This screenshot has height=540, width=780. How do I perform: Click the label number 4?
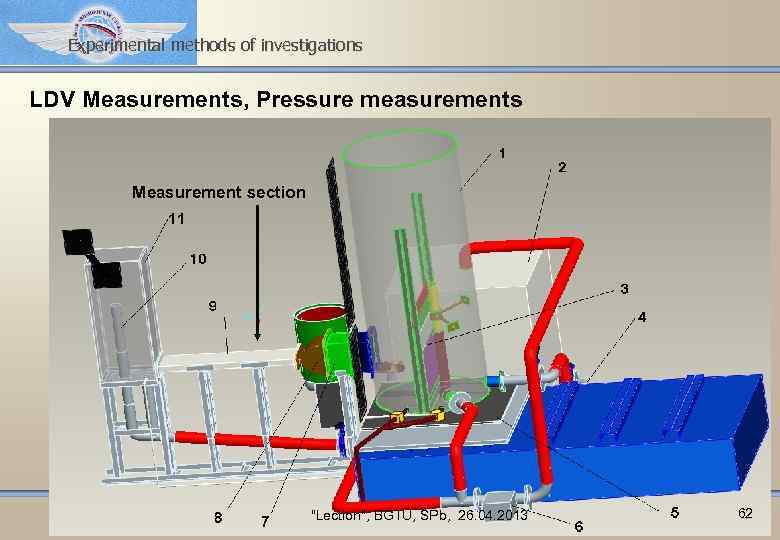(642, 317)
